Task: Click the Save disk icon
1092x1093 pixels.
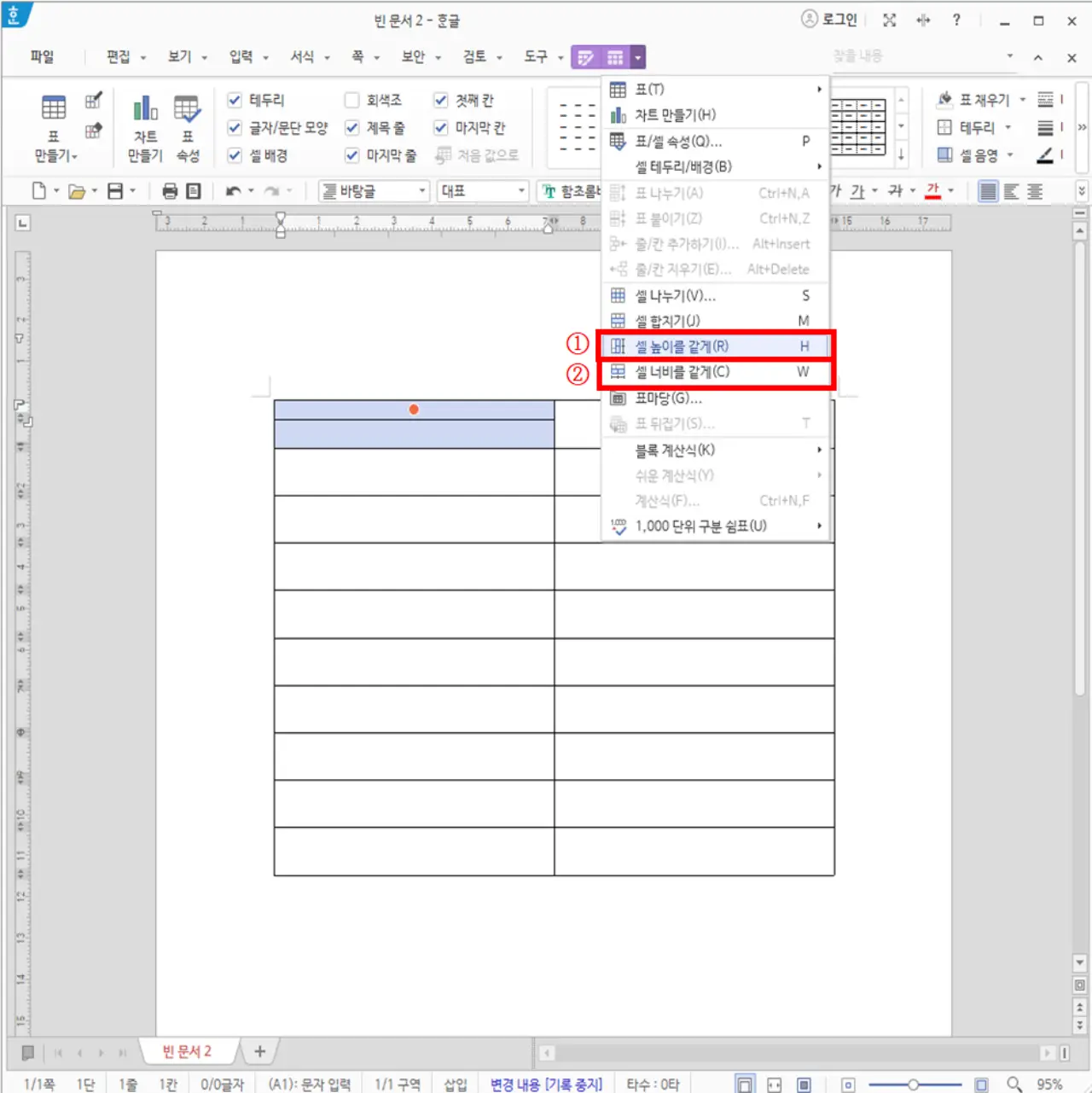Action: click(x=115, y=191)
